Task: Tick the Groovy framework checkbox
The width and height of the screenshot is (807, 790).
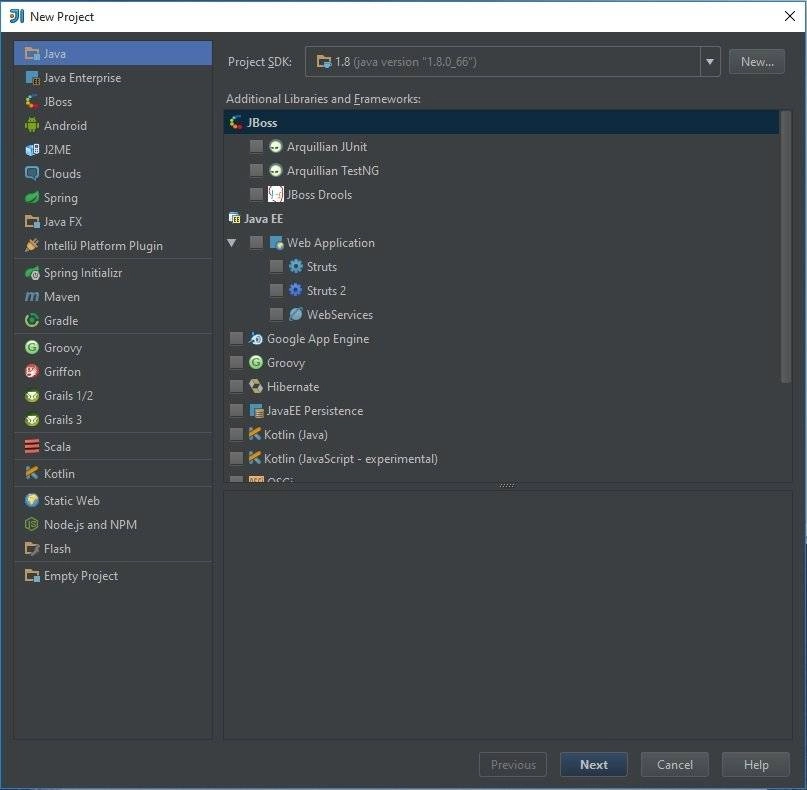Action: pyautogui.click(x=236, y=363)
